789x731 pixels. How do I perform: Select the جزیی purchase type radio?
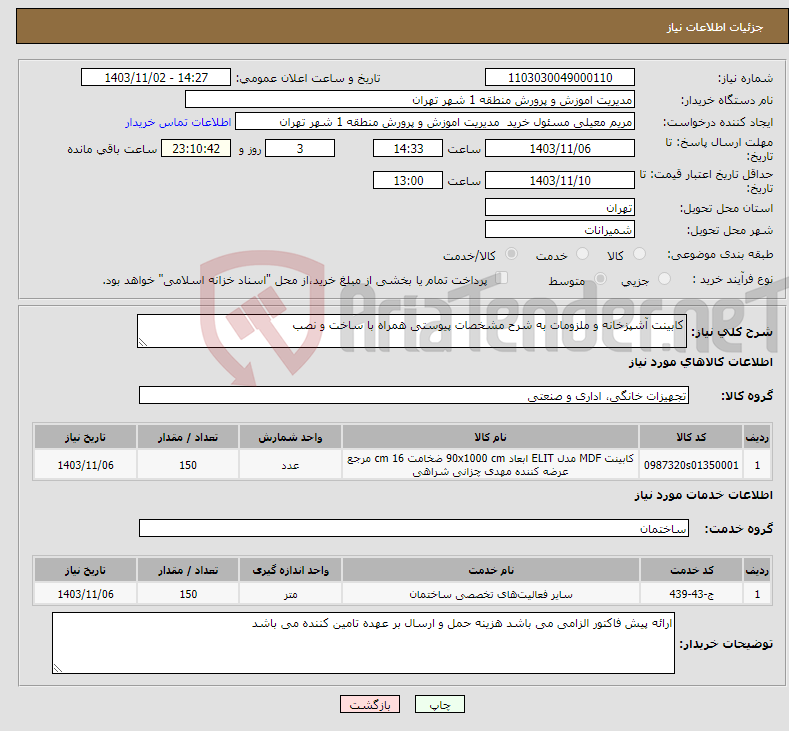click(664, 279)
